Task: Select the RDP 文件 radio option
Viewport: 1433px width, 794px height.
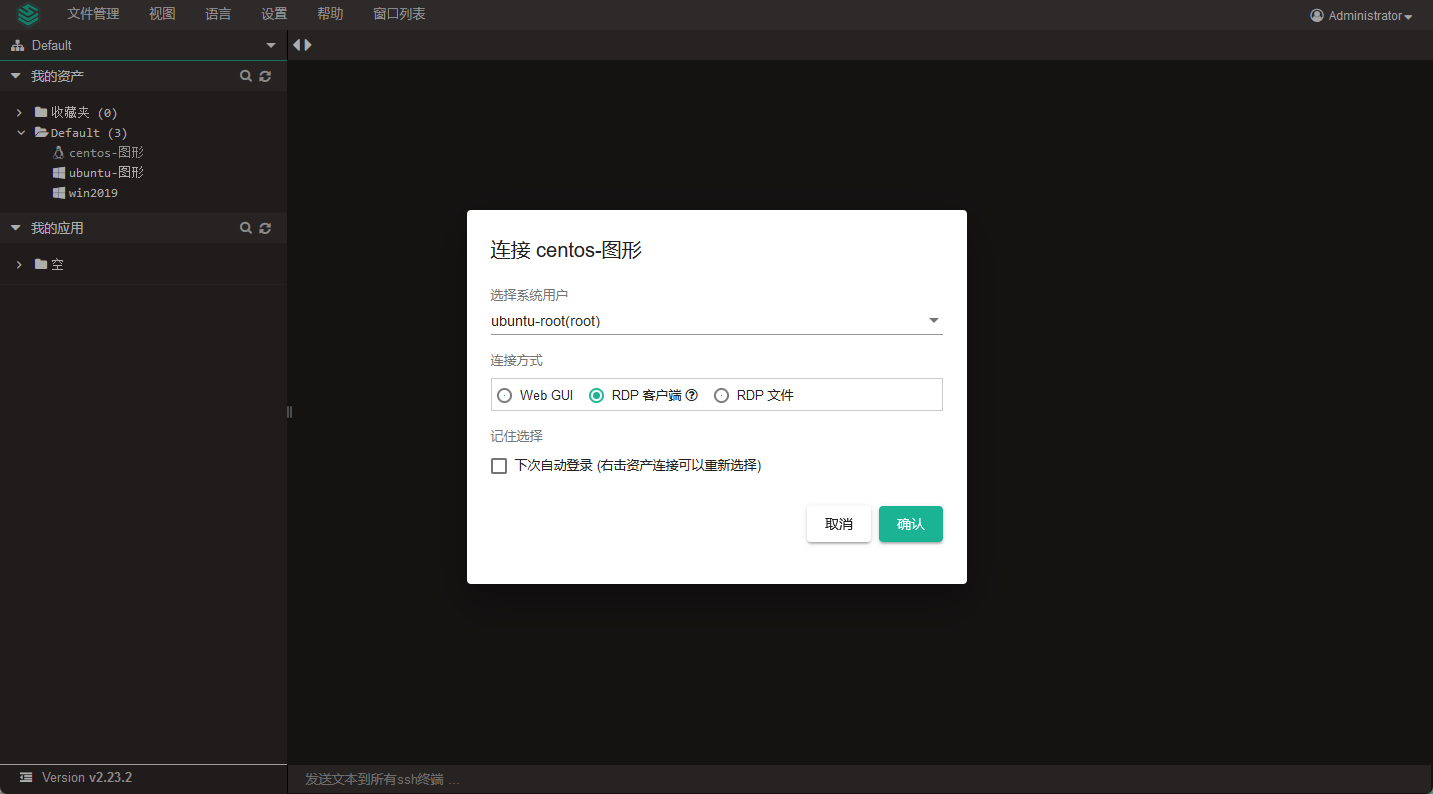Action: coord(722,395)
